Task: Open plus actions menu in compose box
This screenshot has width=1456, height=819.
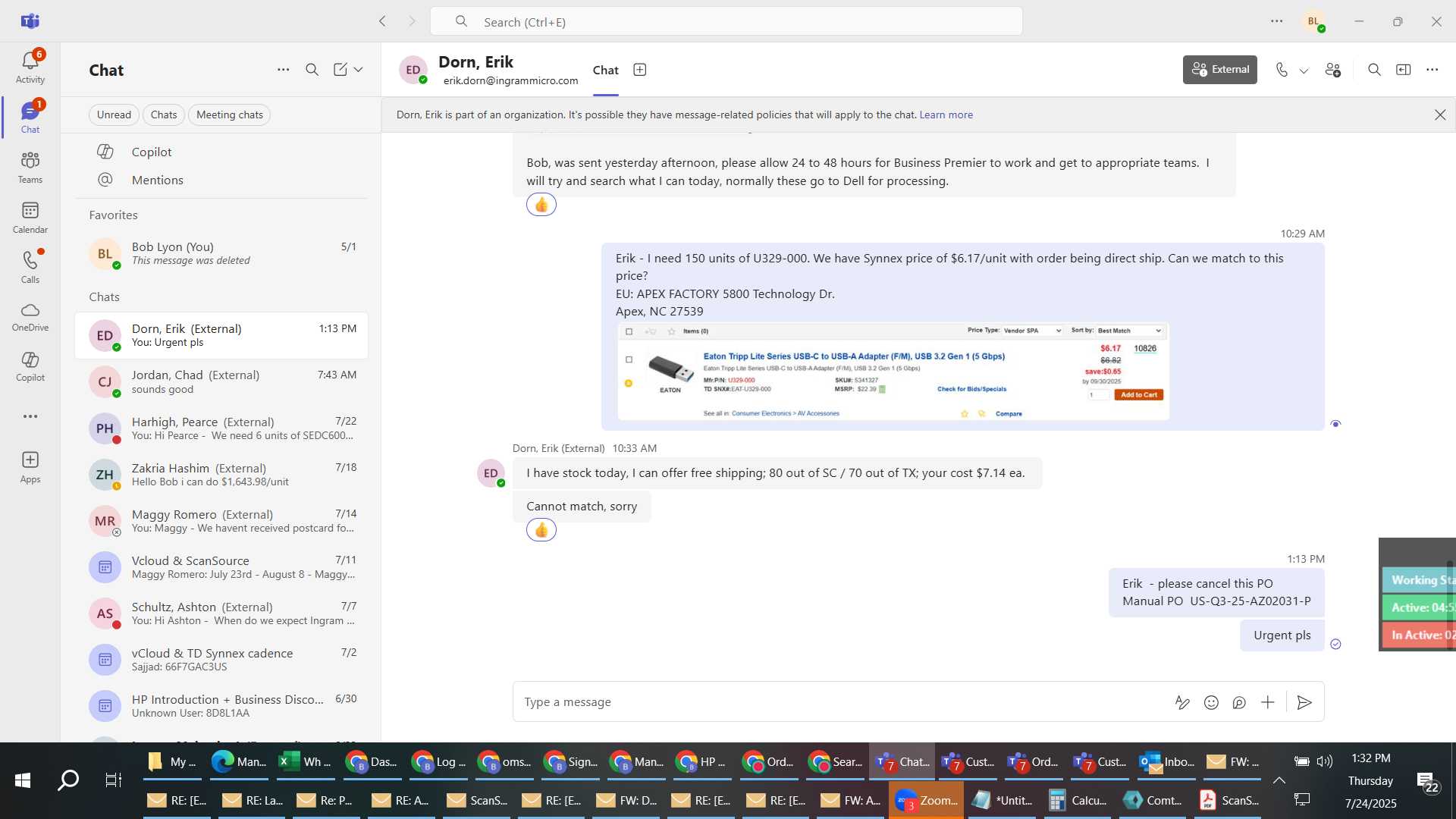Action: 1268,702
